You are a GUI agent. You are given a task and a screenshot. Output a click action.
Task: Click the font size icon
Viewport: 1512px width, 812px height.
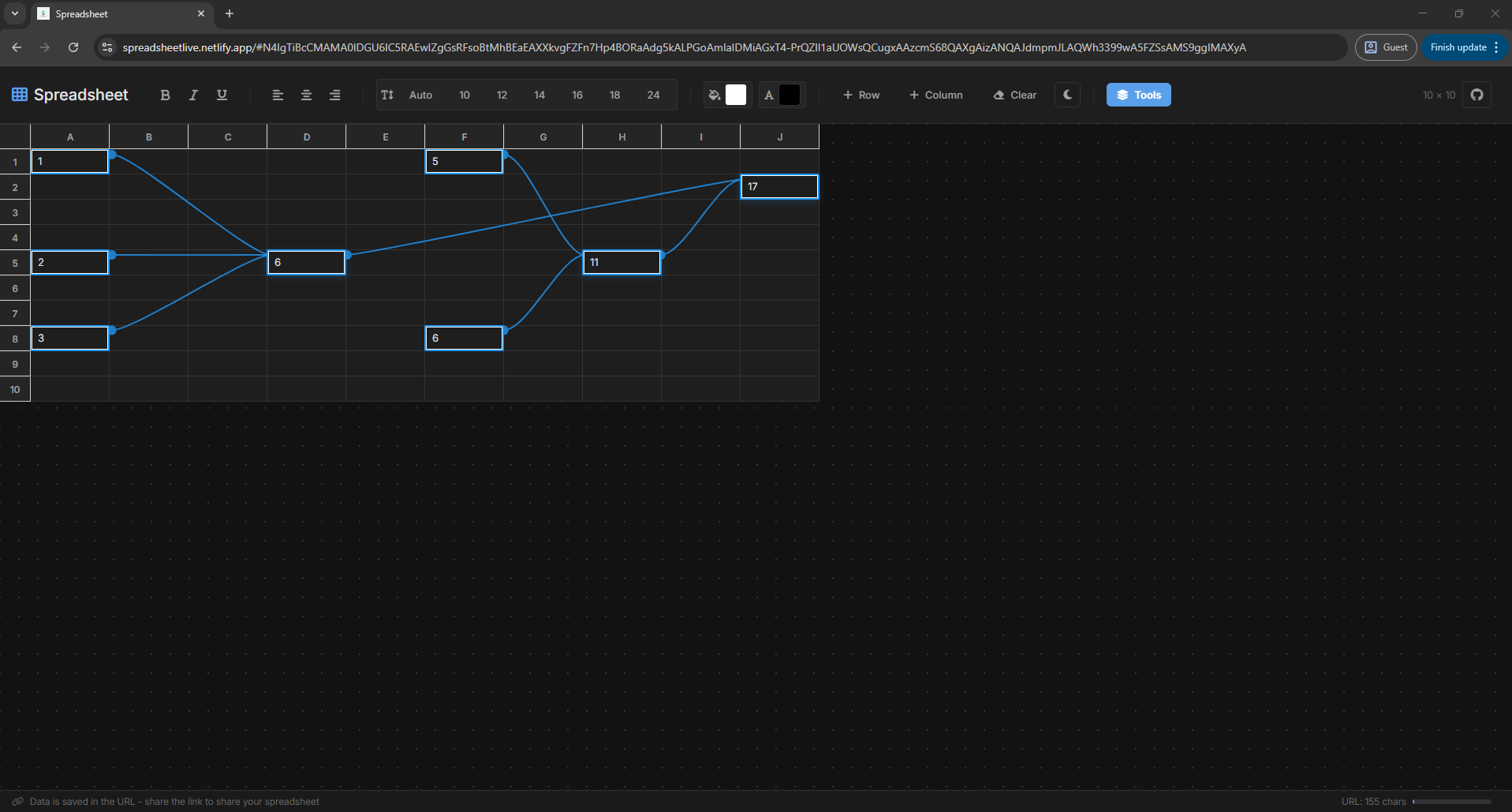(387, 95)
